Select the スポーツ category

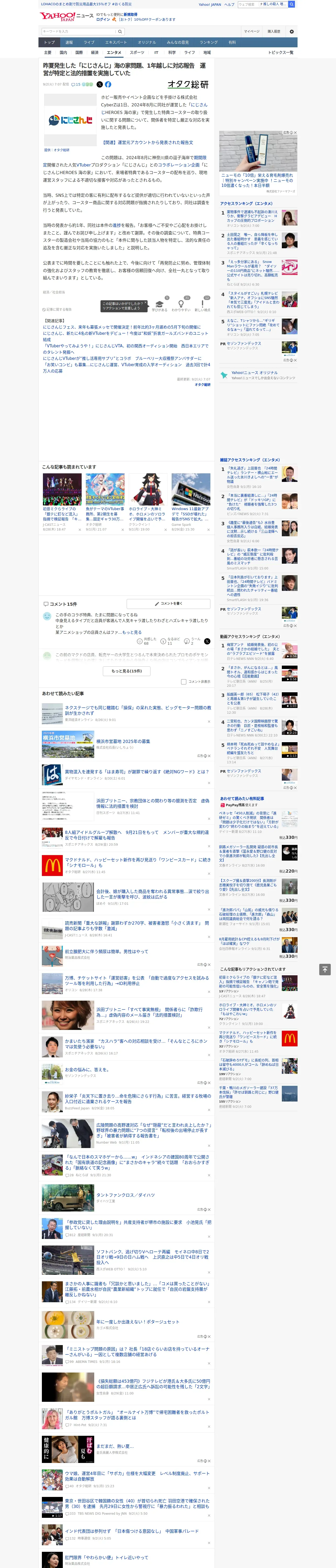[x=137, y=52]
